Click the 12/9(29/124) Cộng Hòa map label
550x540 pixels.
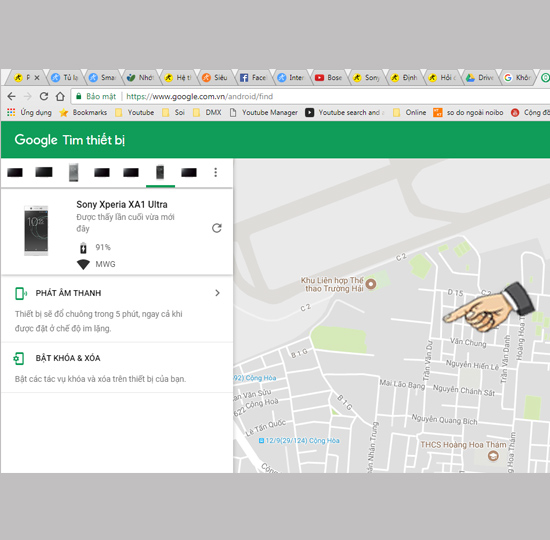pyautogui.click(x=299, y=440)
